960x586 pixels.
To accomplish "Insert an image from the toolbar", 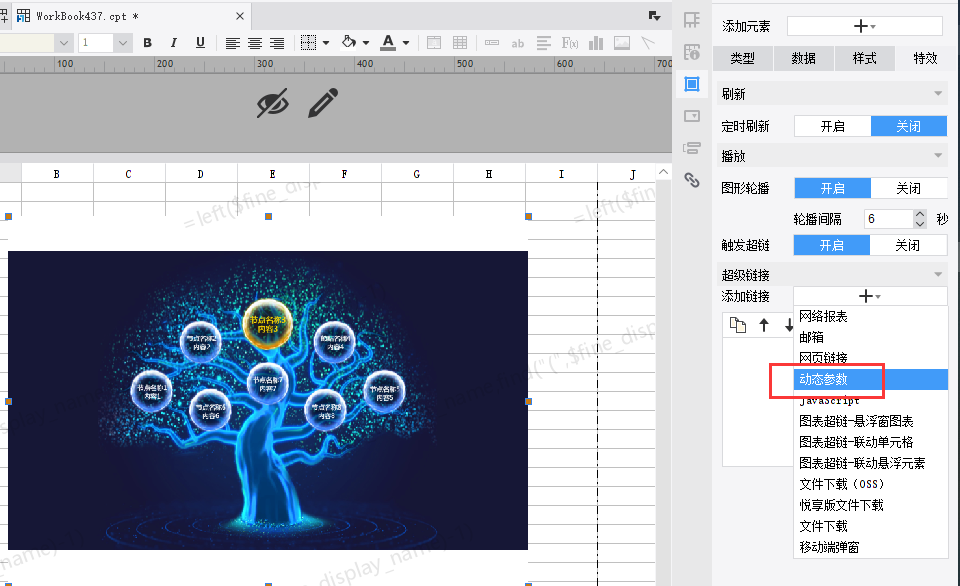I will [622, 43].
